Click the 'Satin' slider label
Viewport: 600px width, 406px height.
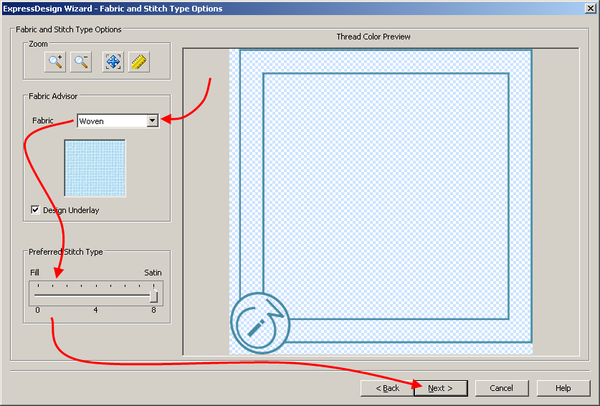click(153, 272)
